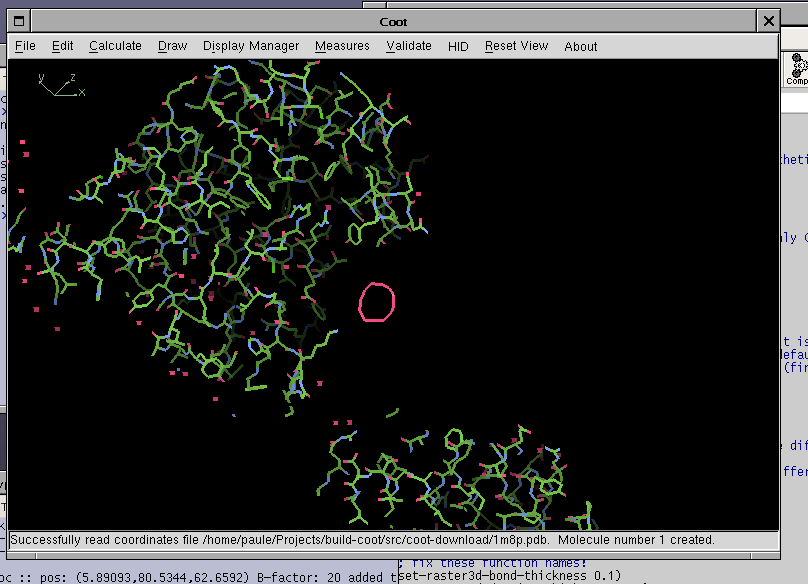
Task: Click the Coot window title bar
Action: (393, 21)
